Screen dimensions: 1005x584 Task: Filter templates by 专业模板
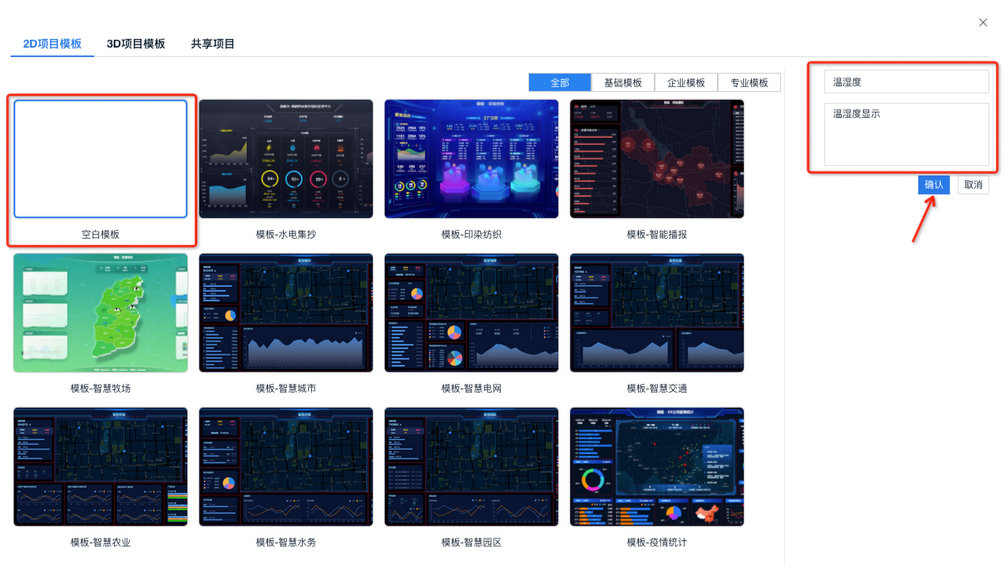[x=748, y=82]
